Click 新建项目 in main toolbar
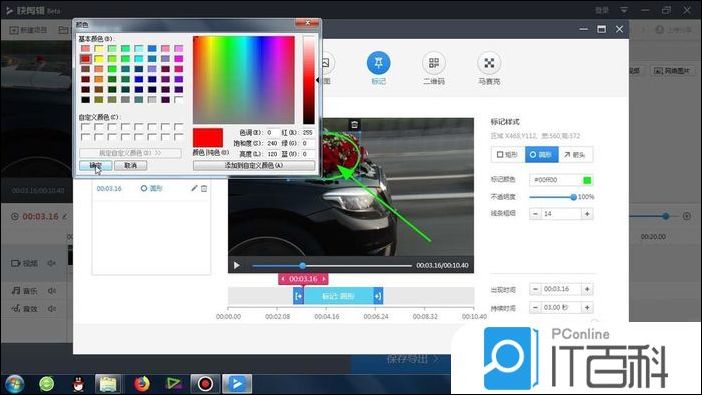The width and height of the screenshot is (702, 395). coord(29,30)
